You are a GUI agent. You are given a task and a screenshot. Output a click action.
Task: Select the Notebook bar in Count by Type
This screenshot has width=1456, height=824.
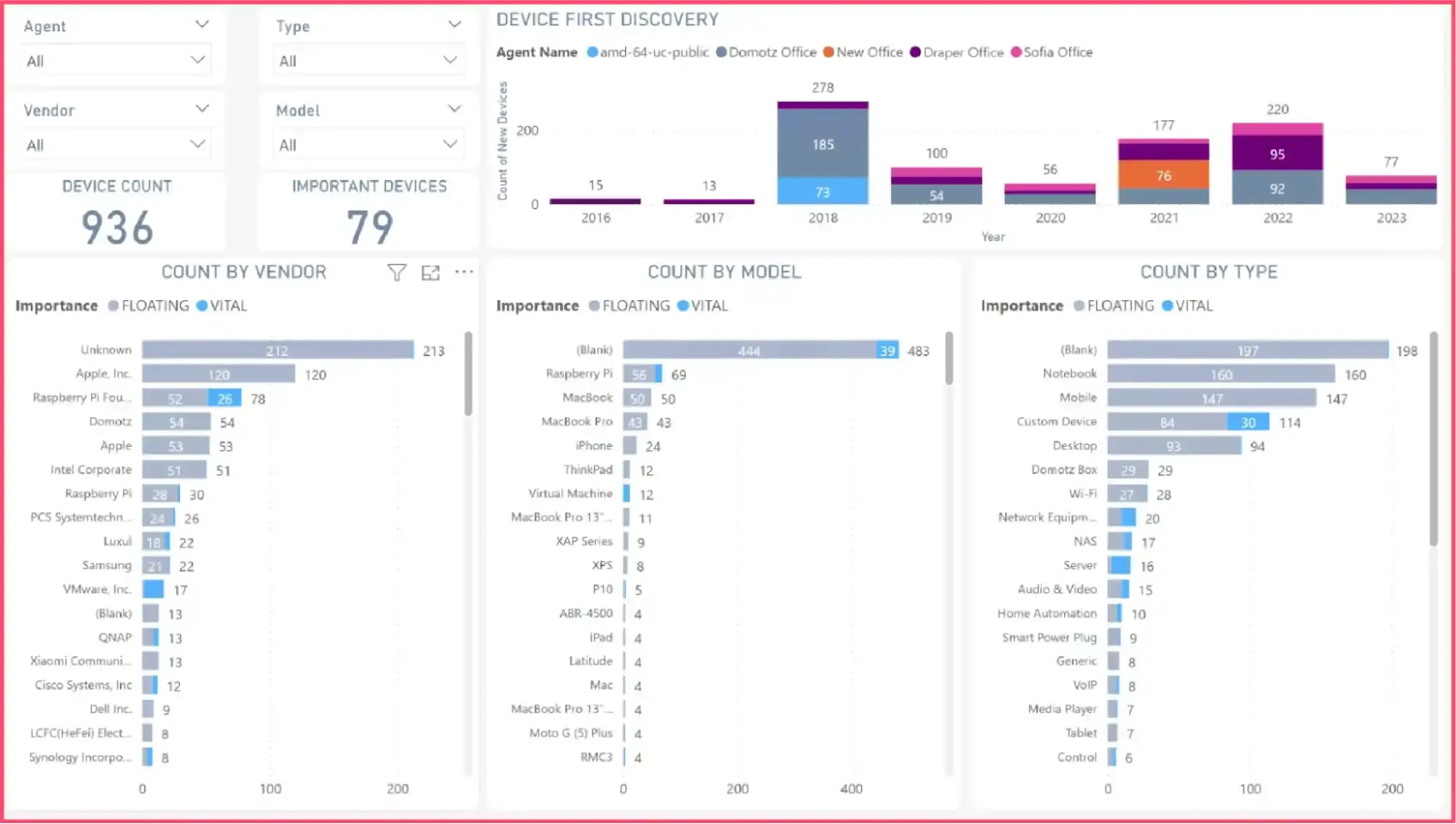coord(1221,374)
